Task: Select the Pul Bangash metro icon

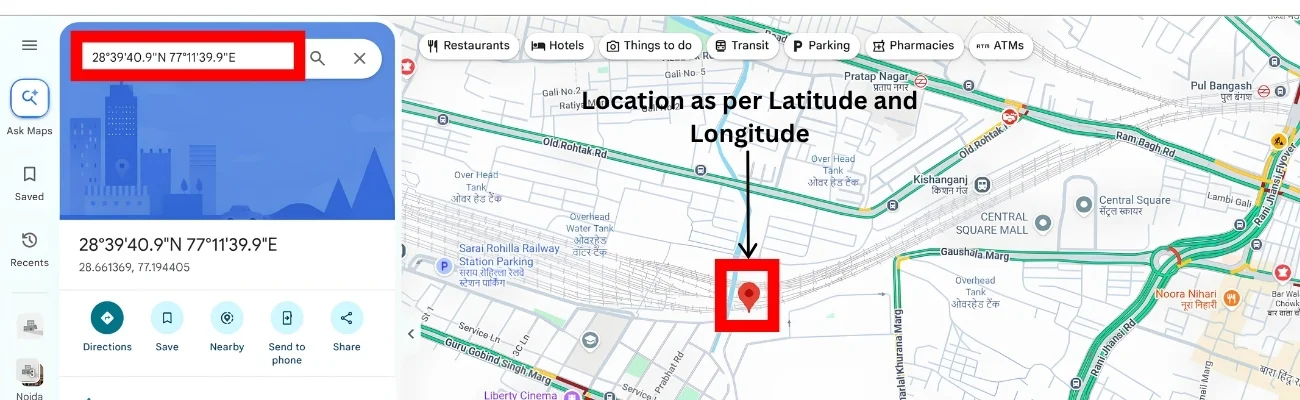Action: tap(1263, 90)
